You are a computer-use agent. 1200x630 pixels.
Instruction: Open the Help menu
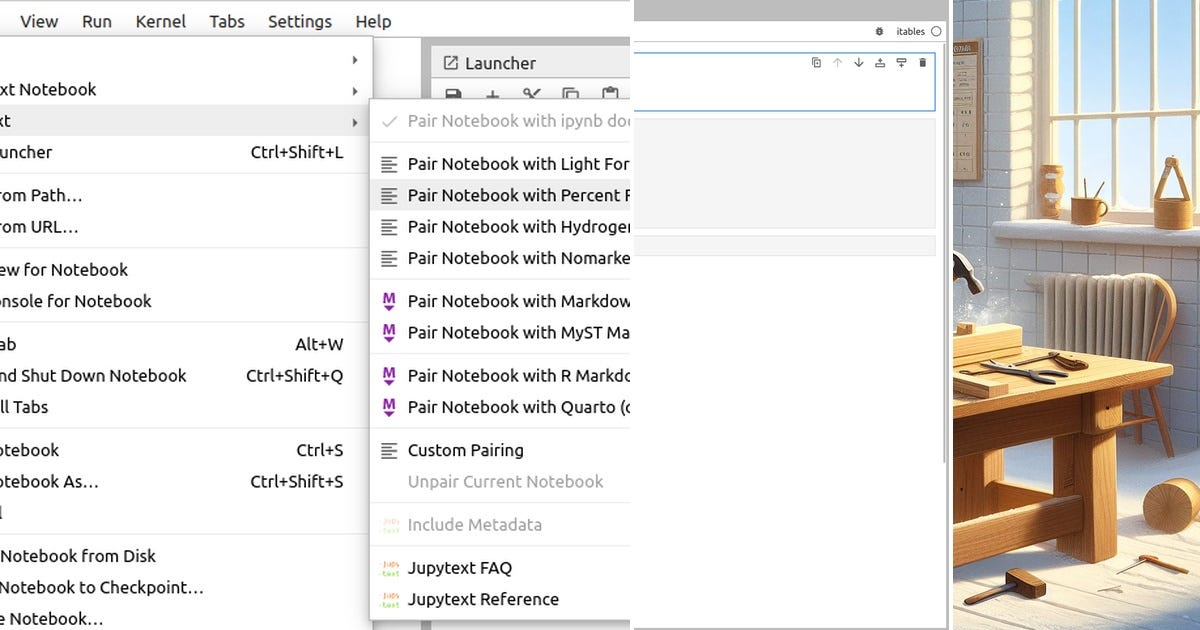[x=373, y=21]
